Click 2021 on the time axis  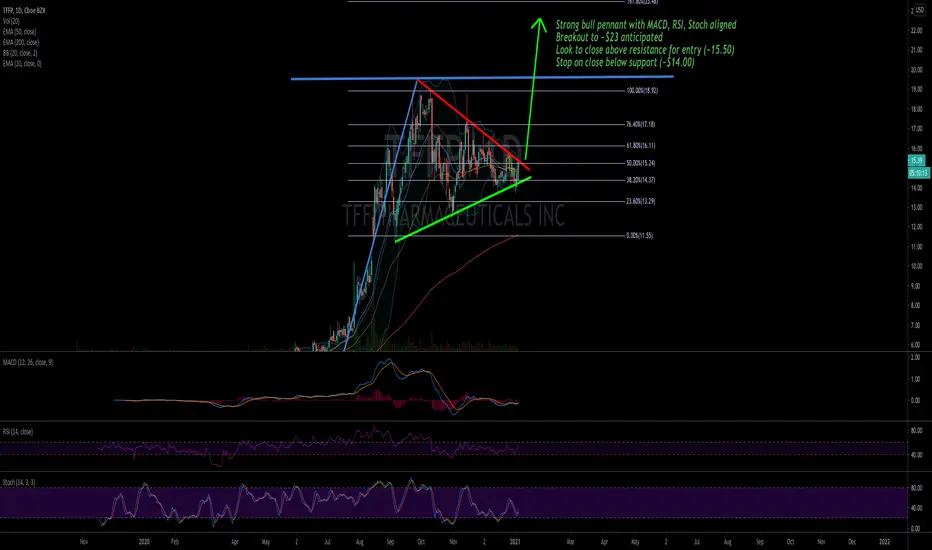[515, 542]
